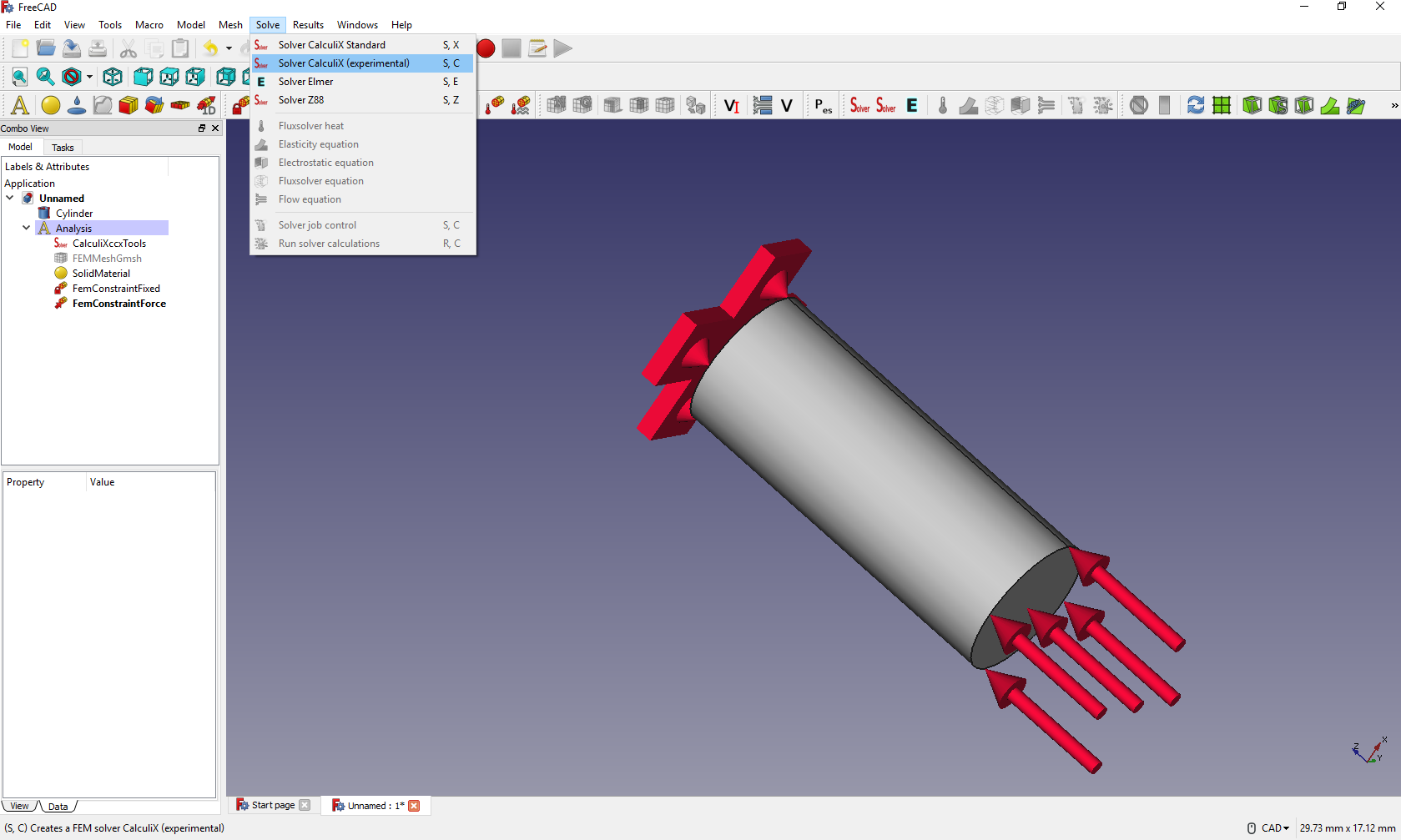Click the Elmer solver toolbar icon

coord(912,105)
